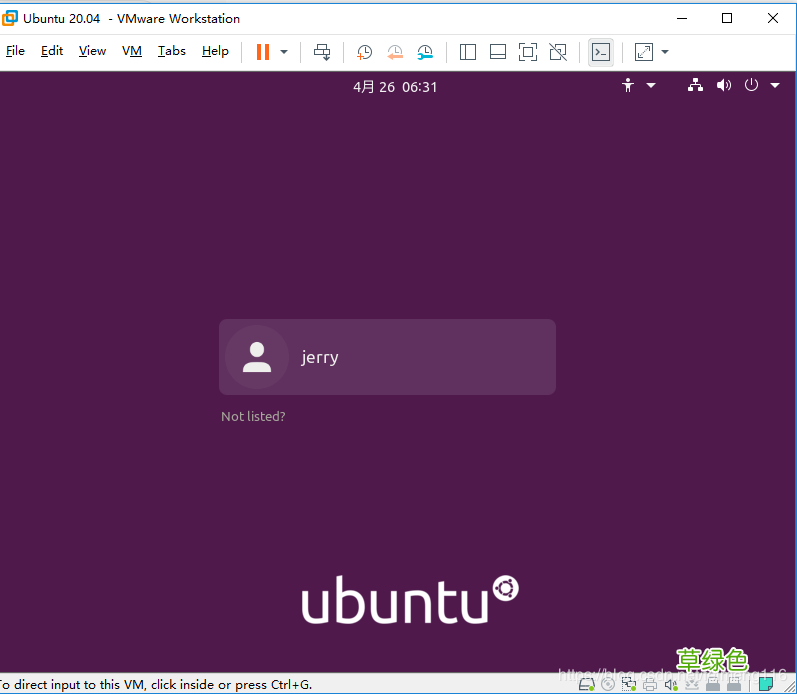Click the stretch guest display icon
The height and width of the screenshot is (694, 797).
point(643,52)
